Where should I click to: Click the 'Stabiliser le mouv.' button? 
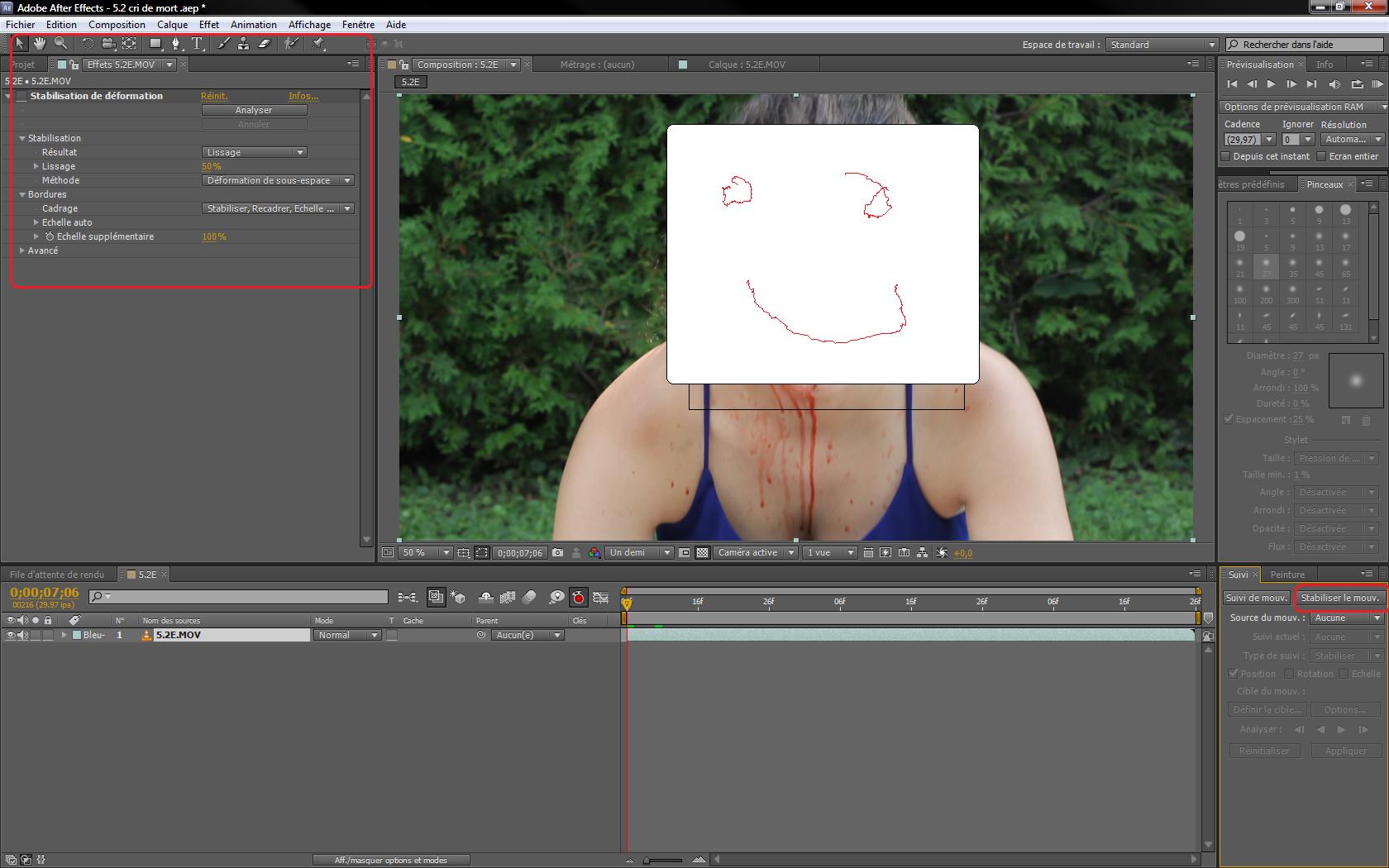1339,598
